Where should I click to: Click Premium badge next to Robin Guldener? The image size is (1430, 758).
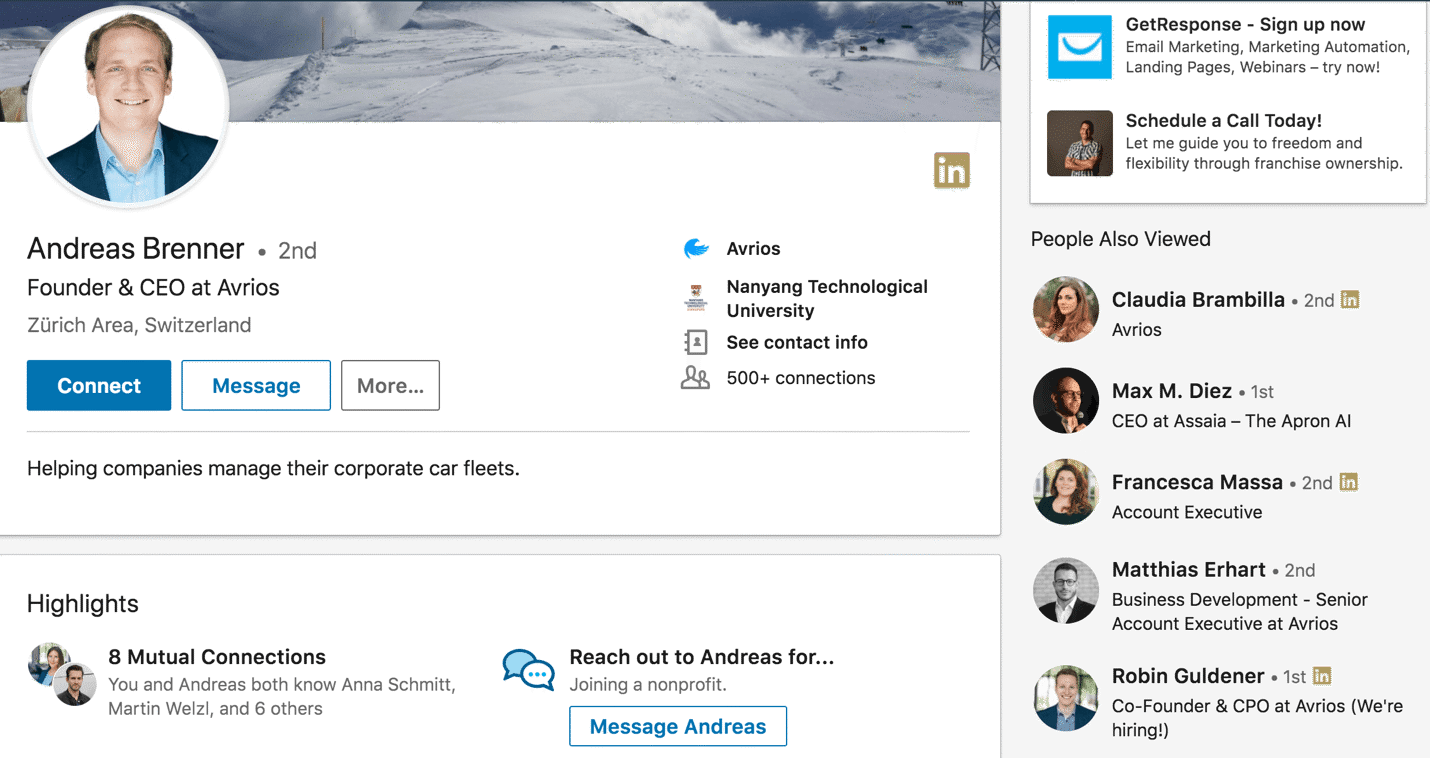click(x=1322, y=676)
